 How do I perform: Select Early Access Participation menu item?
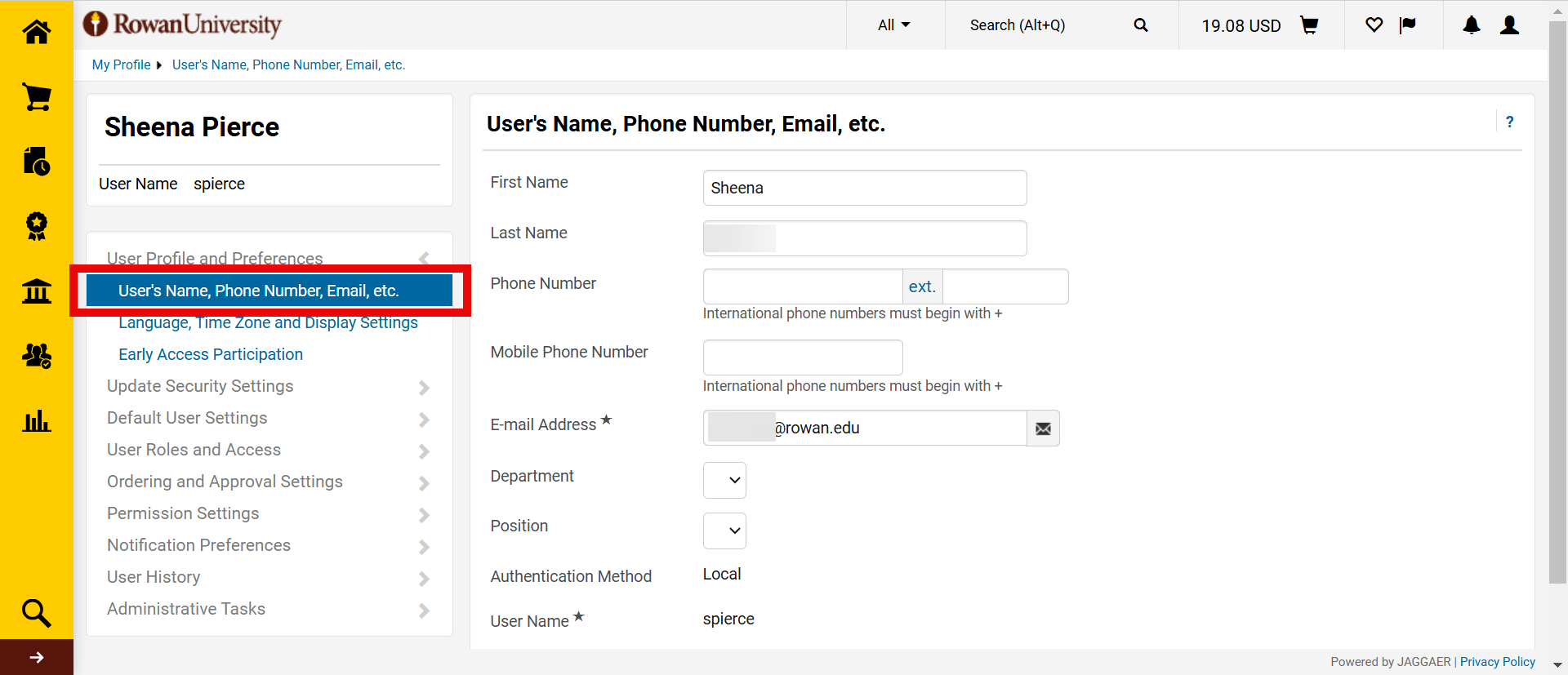pos(211,354)
